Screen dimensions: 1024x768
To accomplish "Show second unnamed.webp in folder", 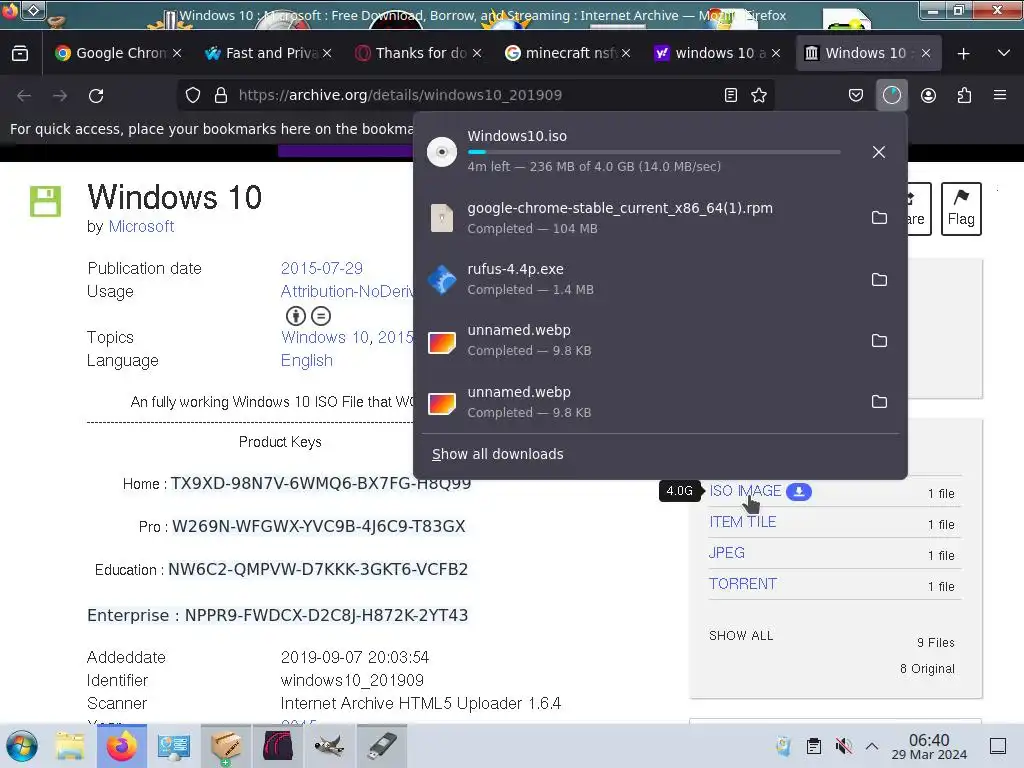I will (x=879, y=402).
